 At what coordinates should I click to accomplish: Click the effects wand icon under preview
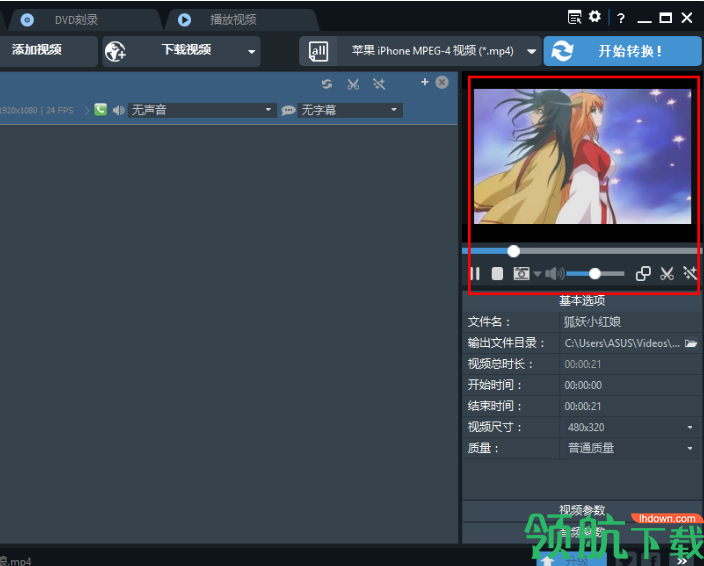pos(690,273)
